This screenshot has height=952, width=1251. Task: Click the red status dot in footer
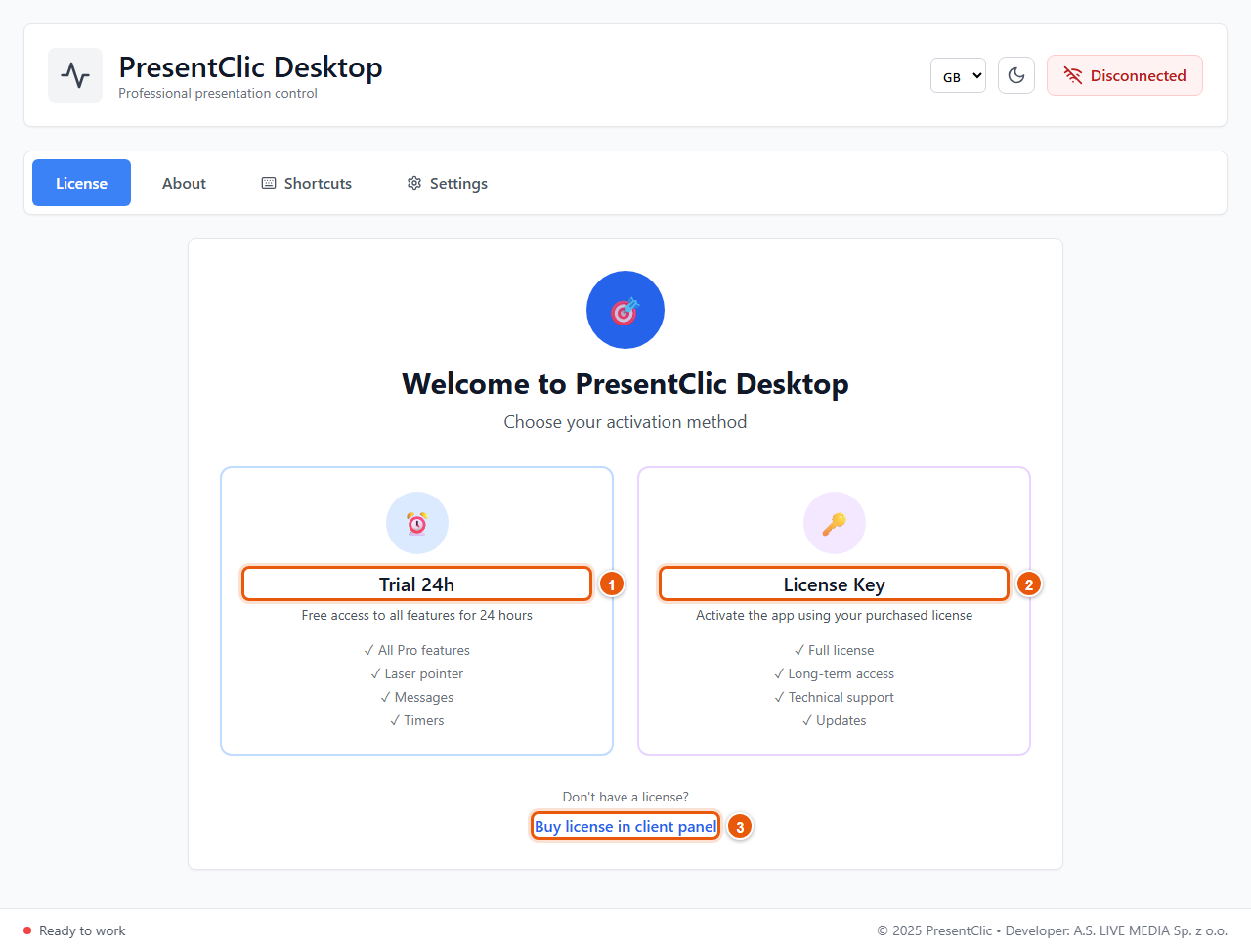(27, 930)
